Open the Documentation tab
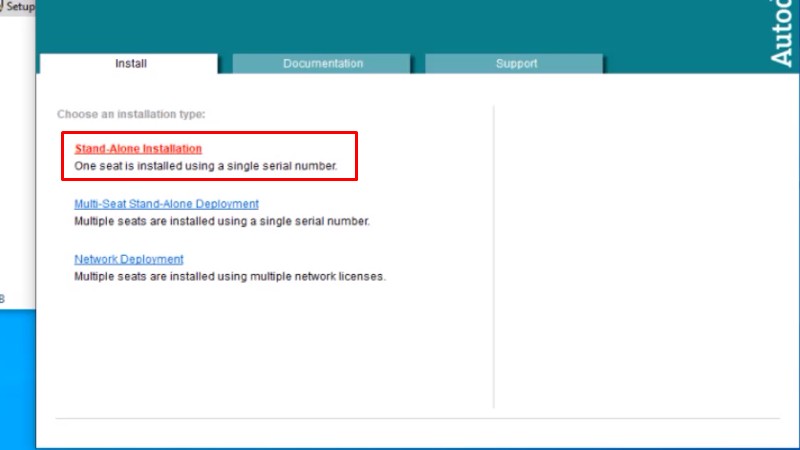 [323, 64]
